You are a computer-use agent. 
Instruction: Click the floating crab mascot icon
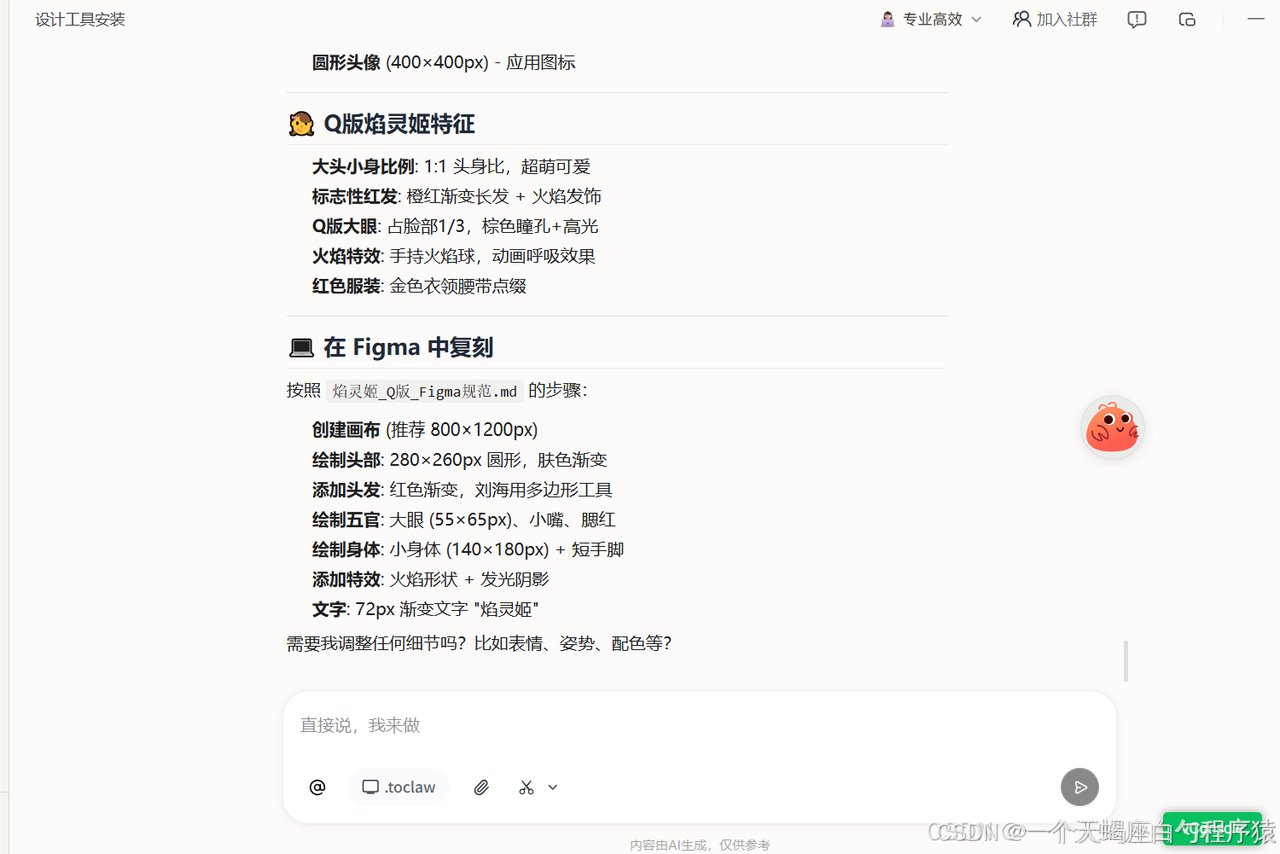(x=1112, y=426)
